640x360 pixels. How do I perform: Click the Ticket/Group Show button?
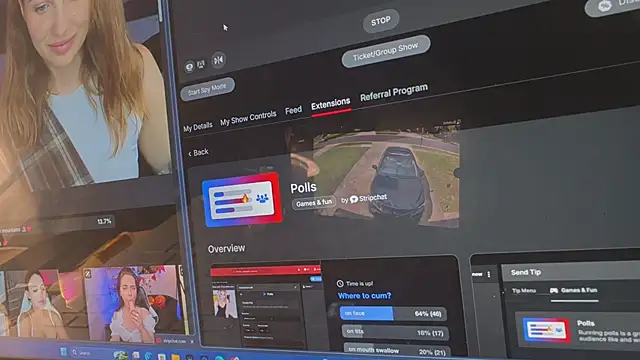(386, 51)
